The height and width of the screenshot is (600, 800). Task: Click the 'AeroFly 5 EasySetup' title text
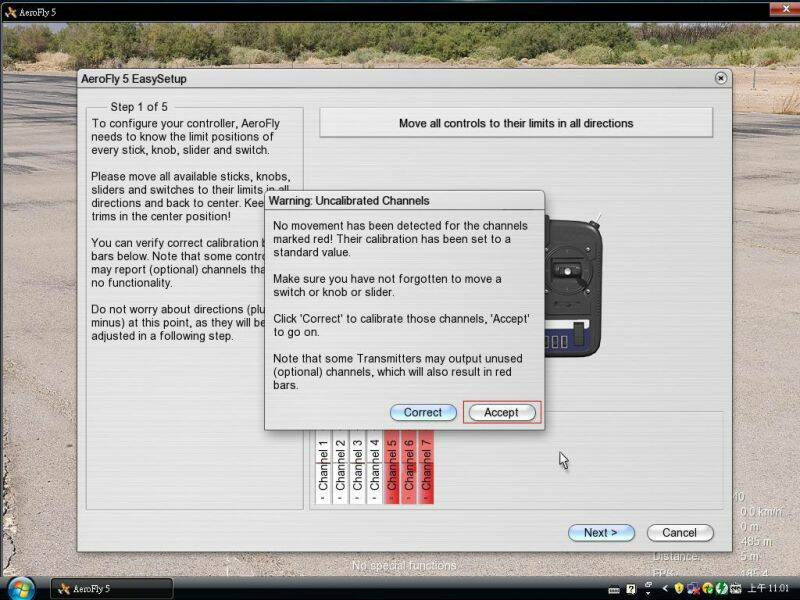[x=134, y=79]
